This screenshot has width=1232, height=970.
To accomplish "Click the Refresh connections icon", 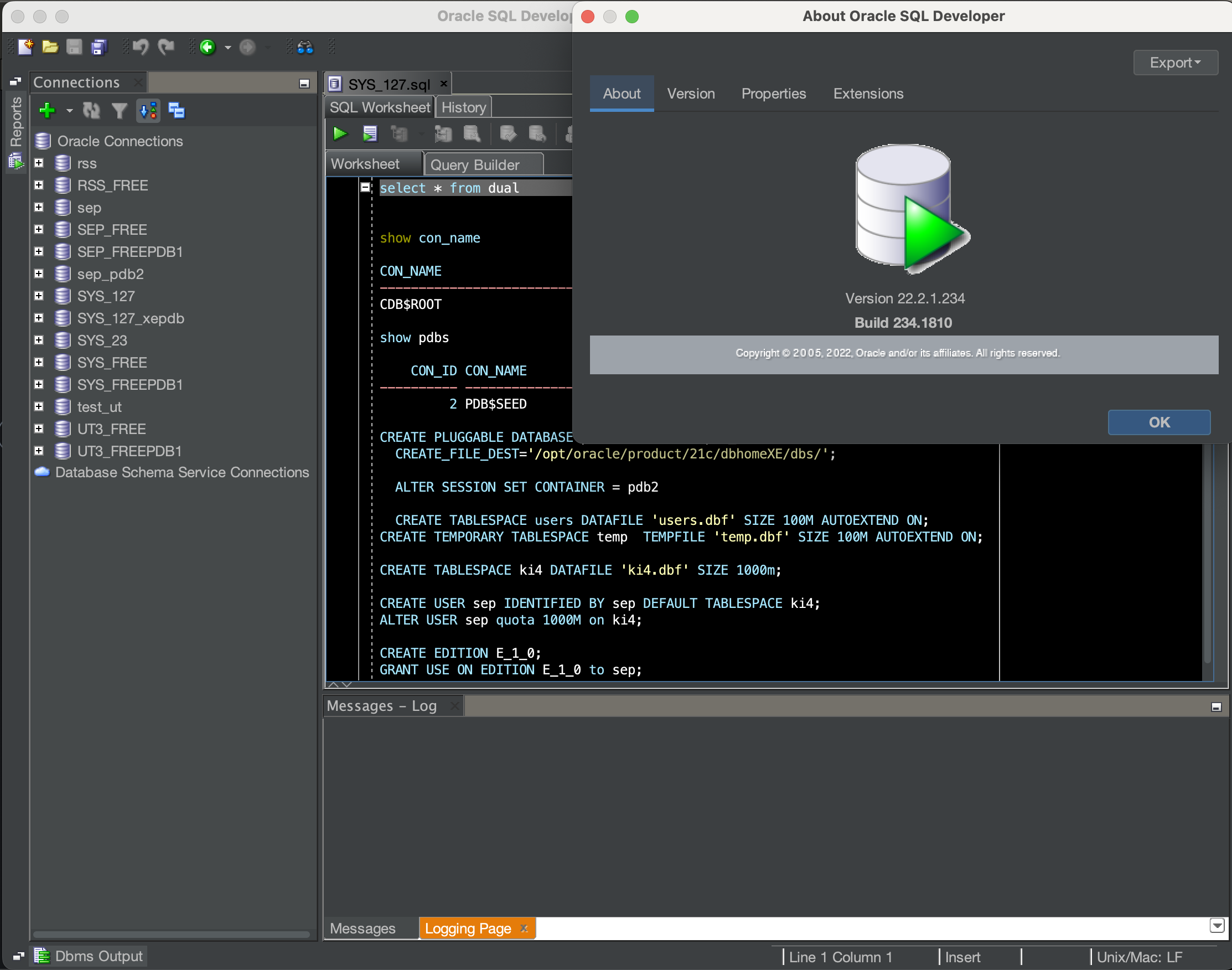I will tap(91, 111).
